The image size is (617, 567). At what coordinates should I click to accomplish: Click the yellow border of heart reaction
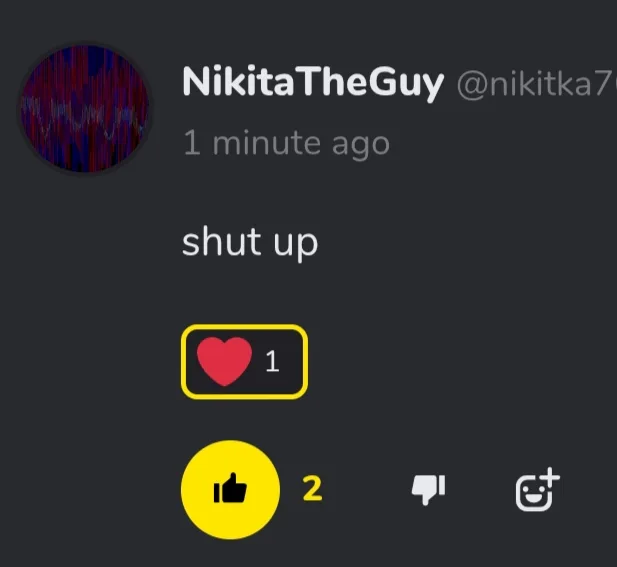(x=244, y=327)
